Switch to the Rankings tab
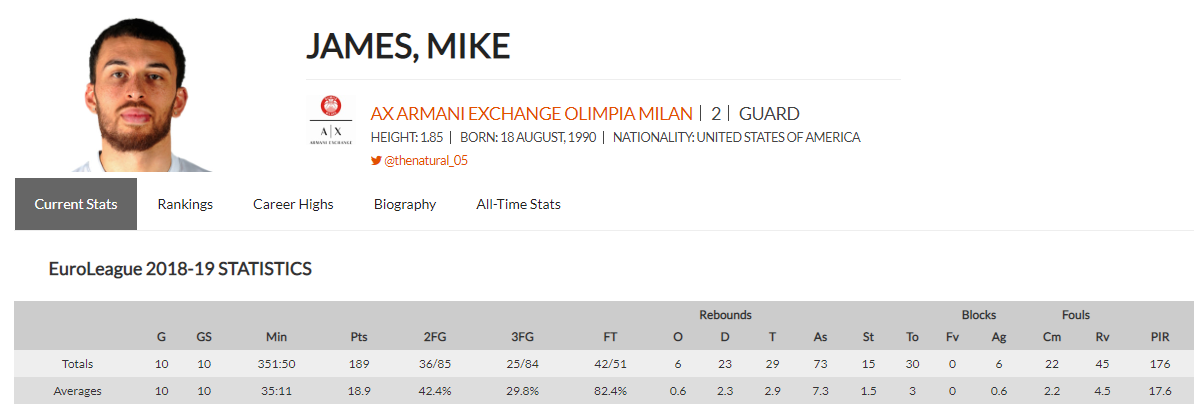Viewport: 1203px width, 418px height. click(185, 204)
